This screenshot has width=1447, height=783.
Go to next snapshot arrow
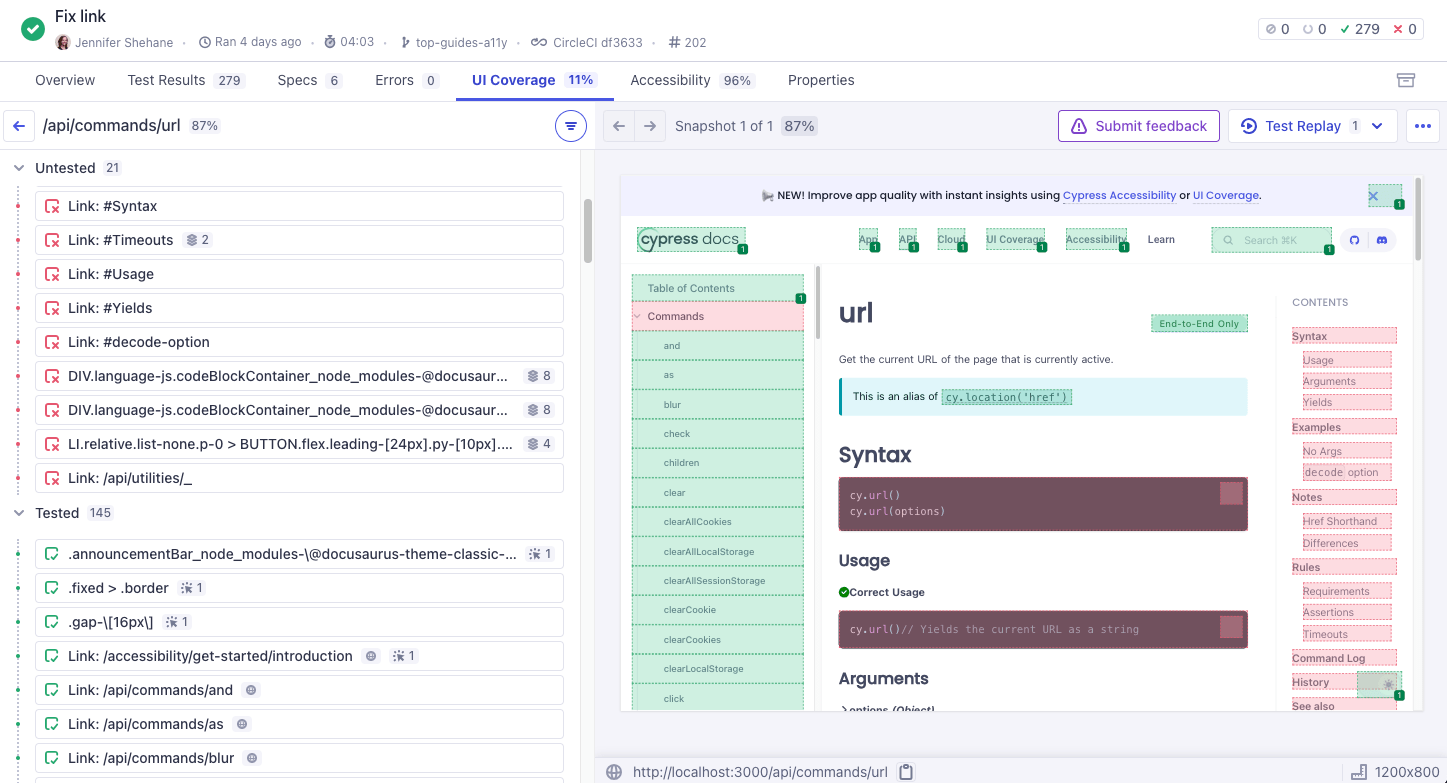(x=650, y=126)
